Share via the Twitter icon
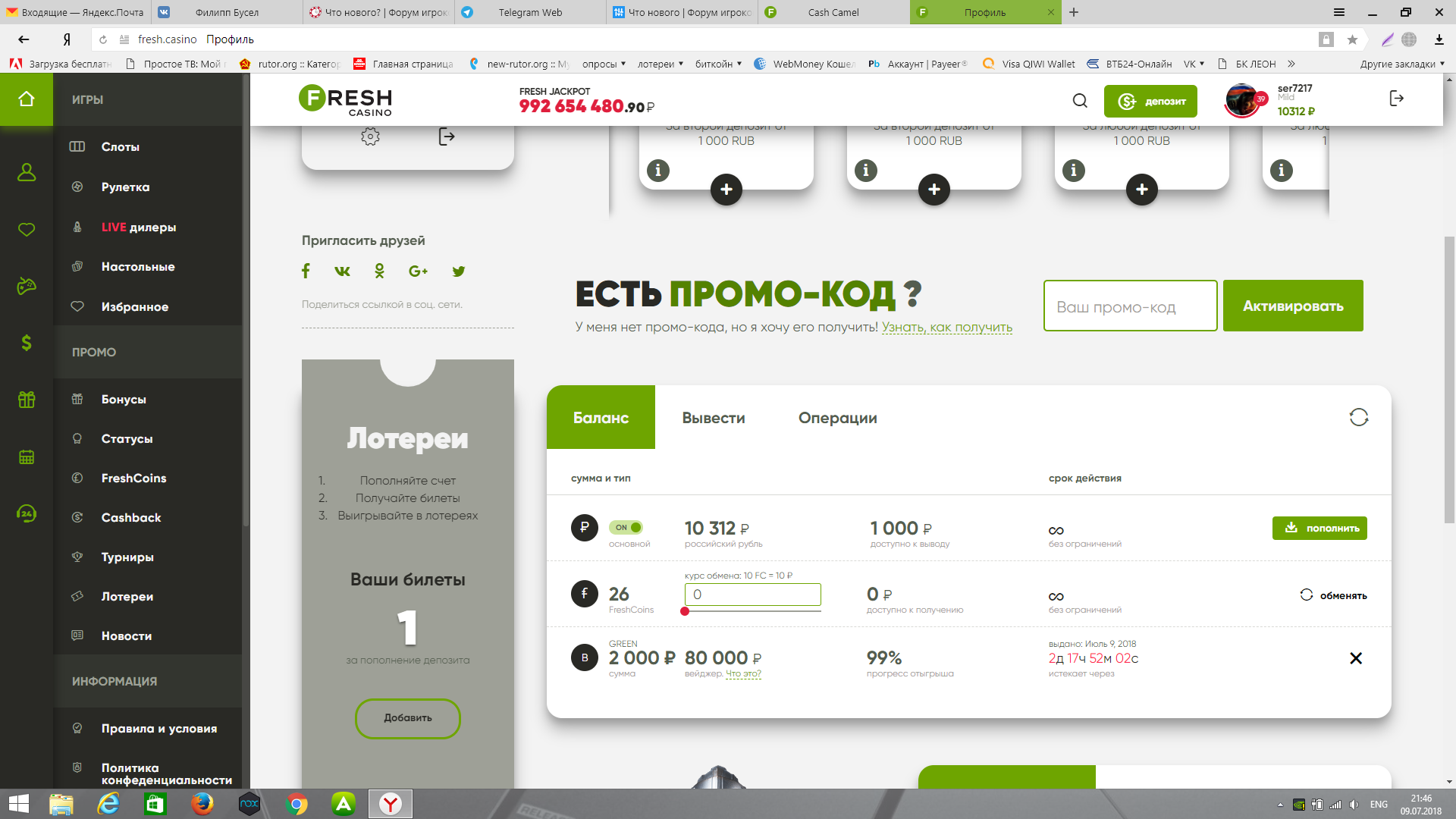The height and width of the screenshot is (819, 1456). pos(458,271)
